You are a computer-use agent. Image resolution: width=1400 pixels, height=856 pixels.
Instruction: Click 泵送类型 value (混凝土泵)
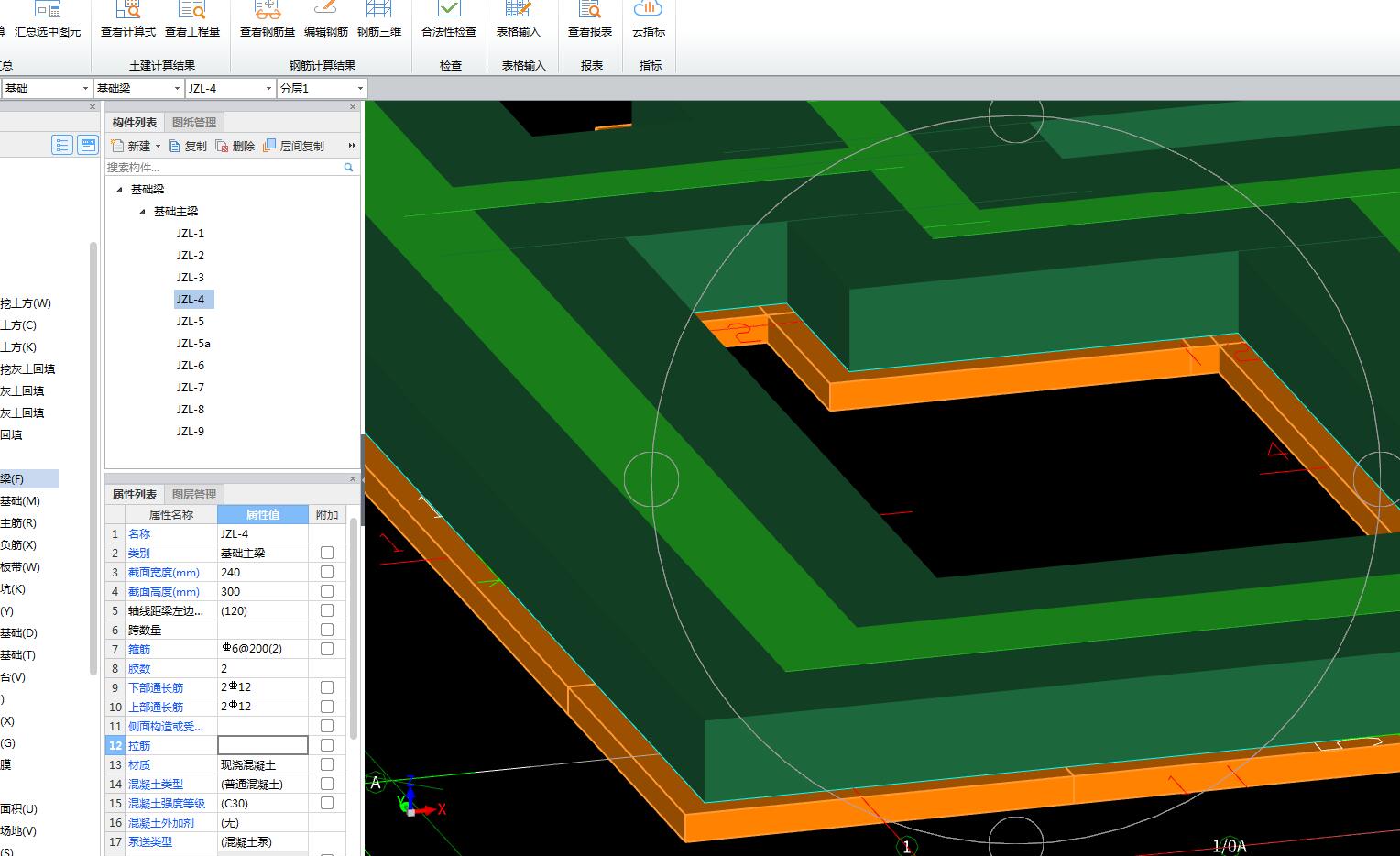click(x=263, y=841)
